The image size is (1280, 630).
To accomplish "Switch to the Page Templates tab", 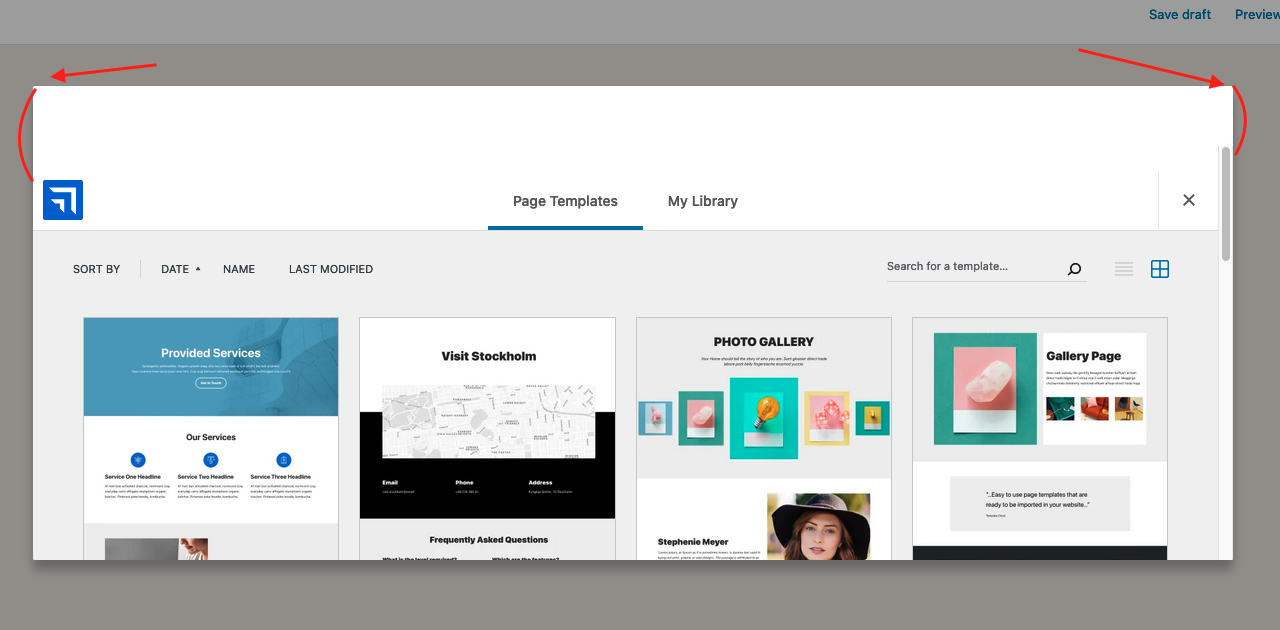I will [565, 200].
